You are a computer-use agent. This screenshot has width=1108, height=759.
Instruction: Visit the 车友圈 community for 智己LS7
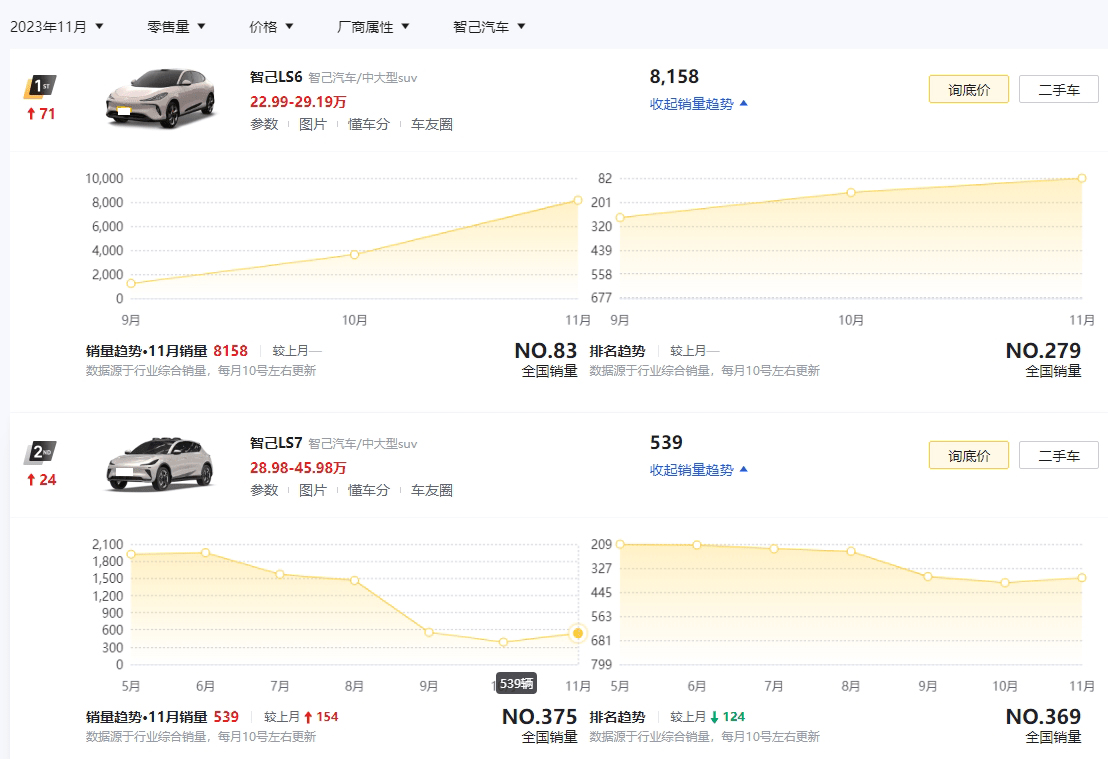(432, 490)
